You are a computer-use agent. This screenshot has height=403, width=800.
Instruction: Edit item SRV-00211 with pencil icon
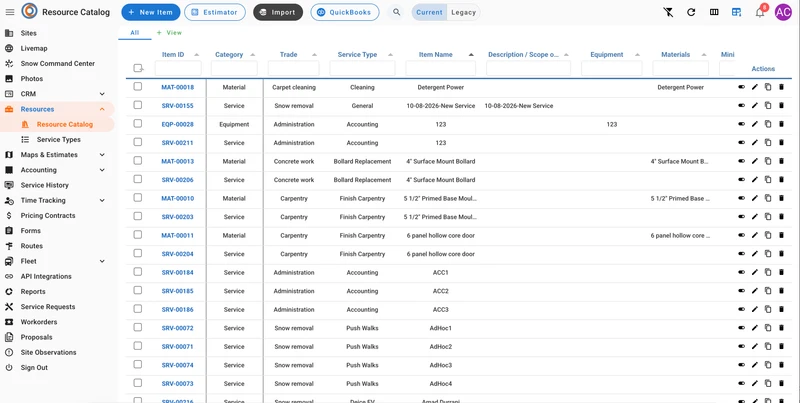[755, 143]
